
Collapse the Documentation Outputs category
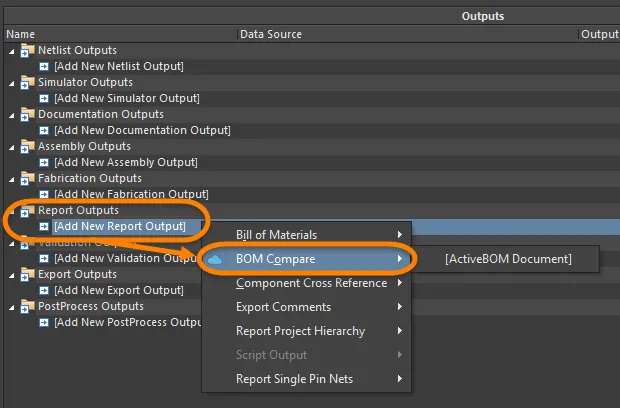click(x=12, y=115)
